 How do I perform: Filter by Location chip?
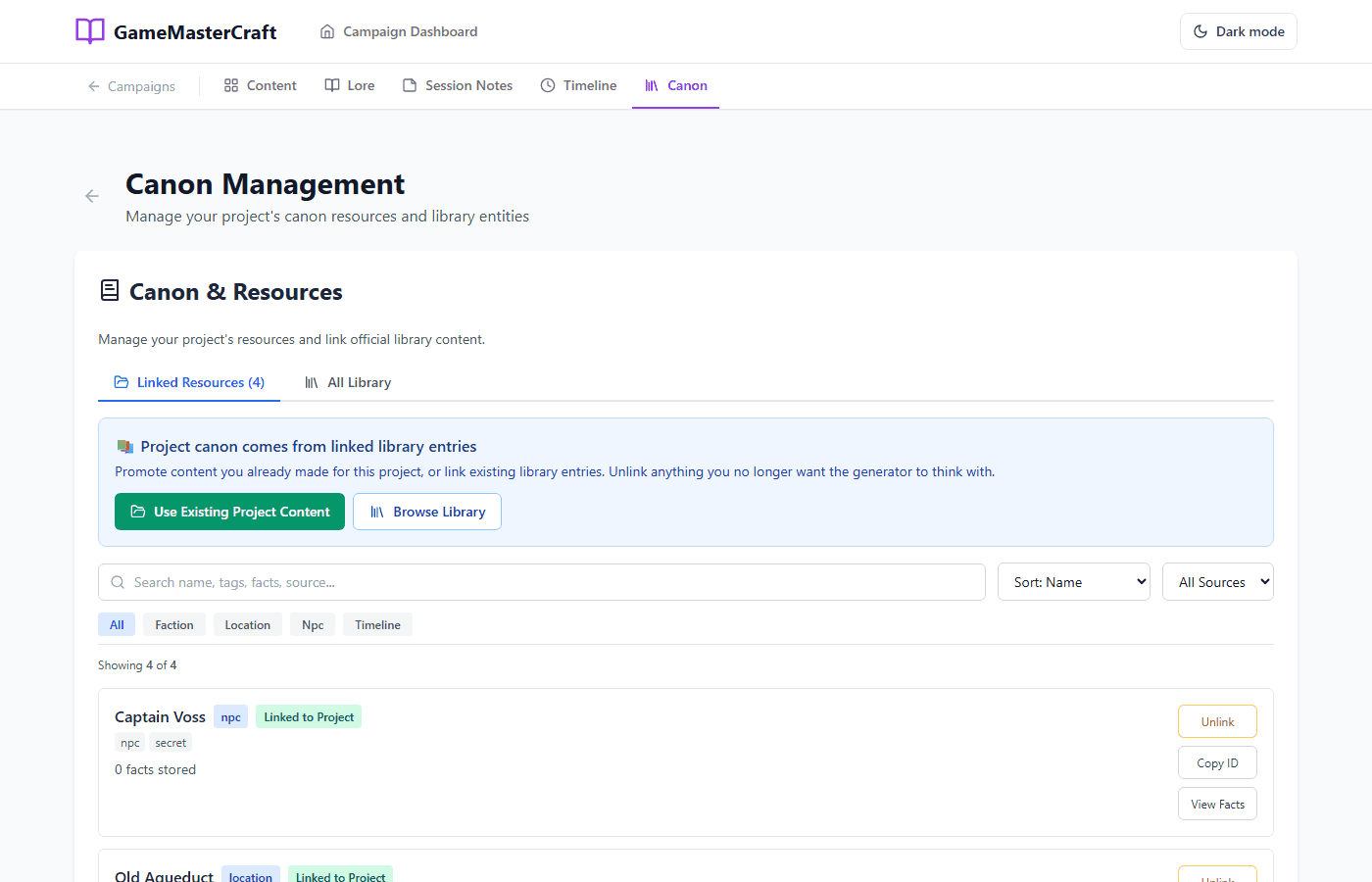point(248,624)
